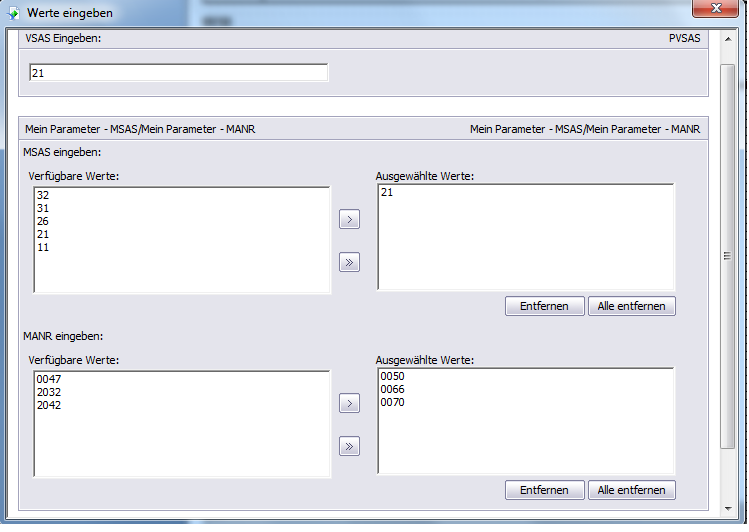Viewport: 749px width, 532px height.
Task: Click the vertical scrollbar thumb
Action: 728,256
